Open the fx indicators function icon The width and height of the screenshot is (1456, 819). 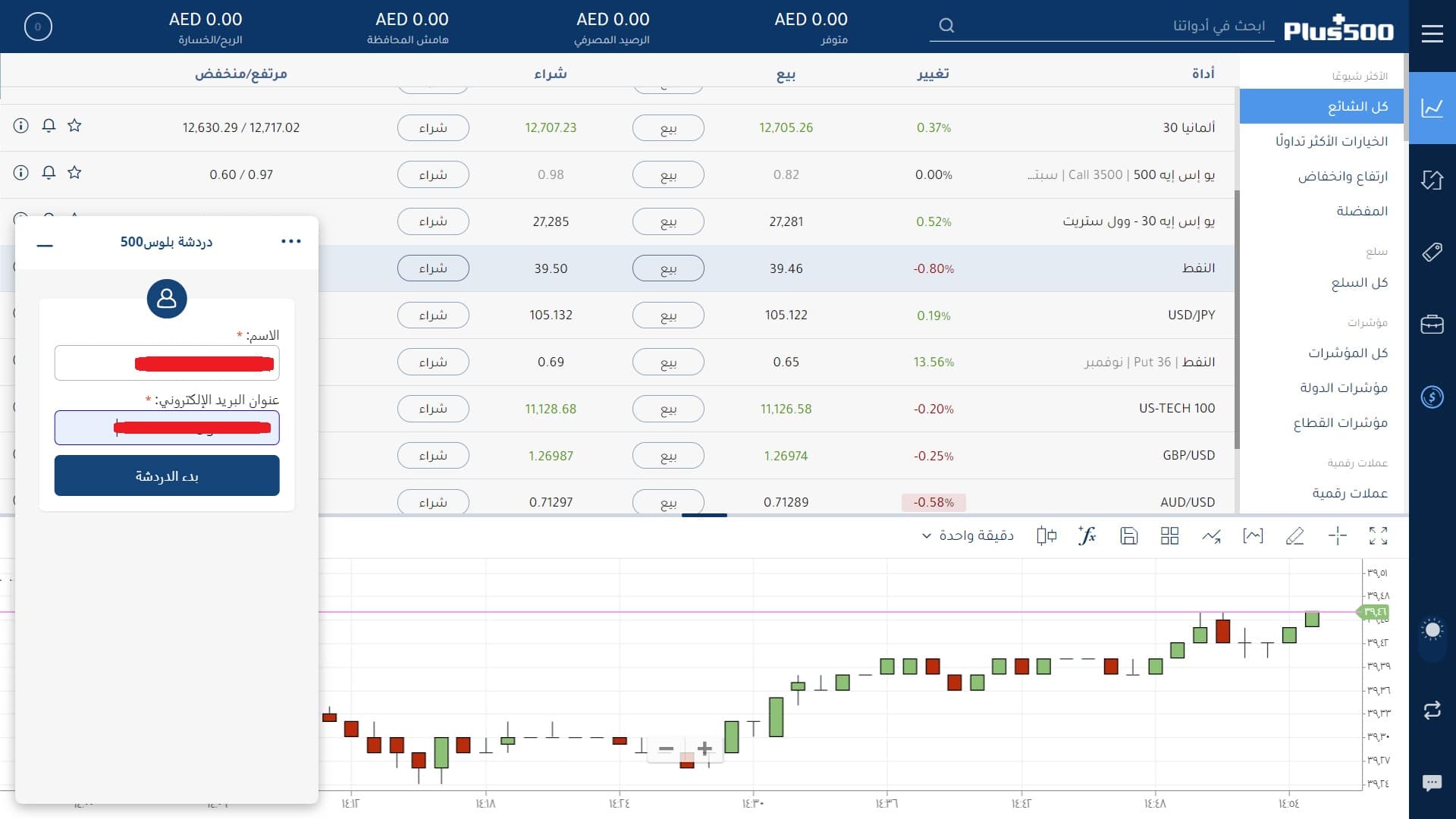pos(1087,536)
